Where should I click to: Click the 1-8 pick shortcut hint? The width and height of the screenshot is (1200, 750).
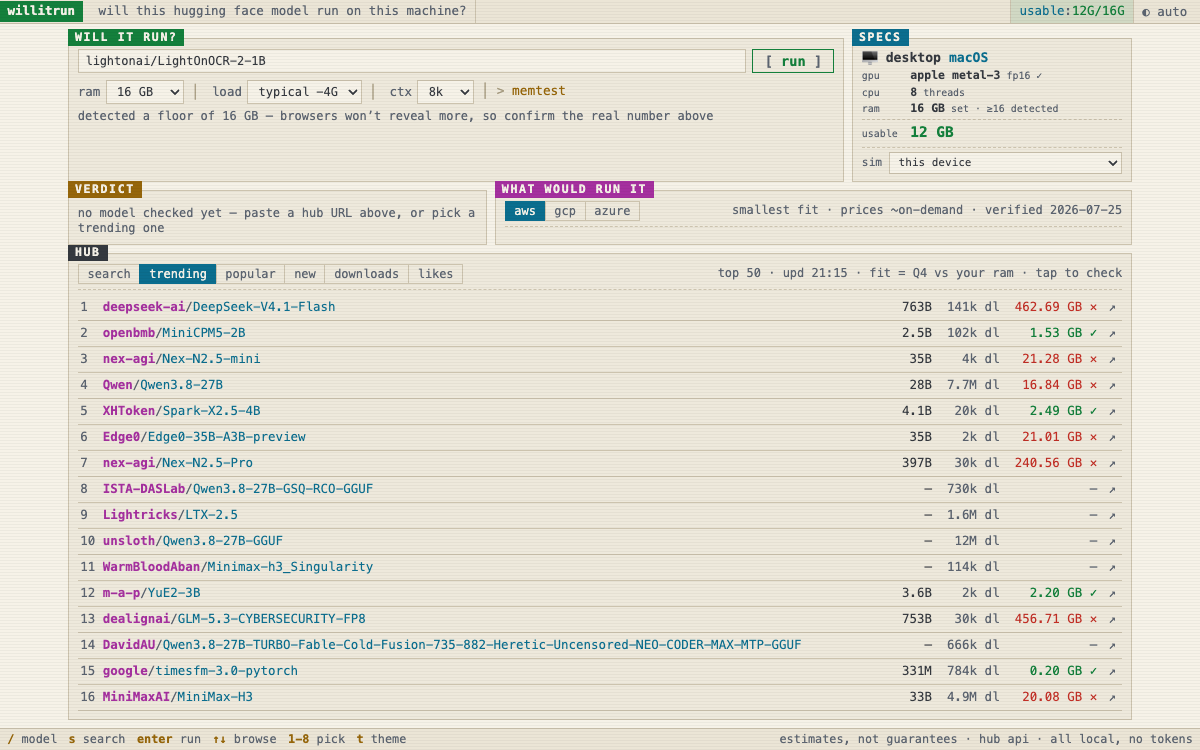pos(316,739)
